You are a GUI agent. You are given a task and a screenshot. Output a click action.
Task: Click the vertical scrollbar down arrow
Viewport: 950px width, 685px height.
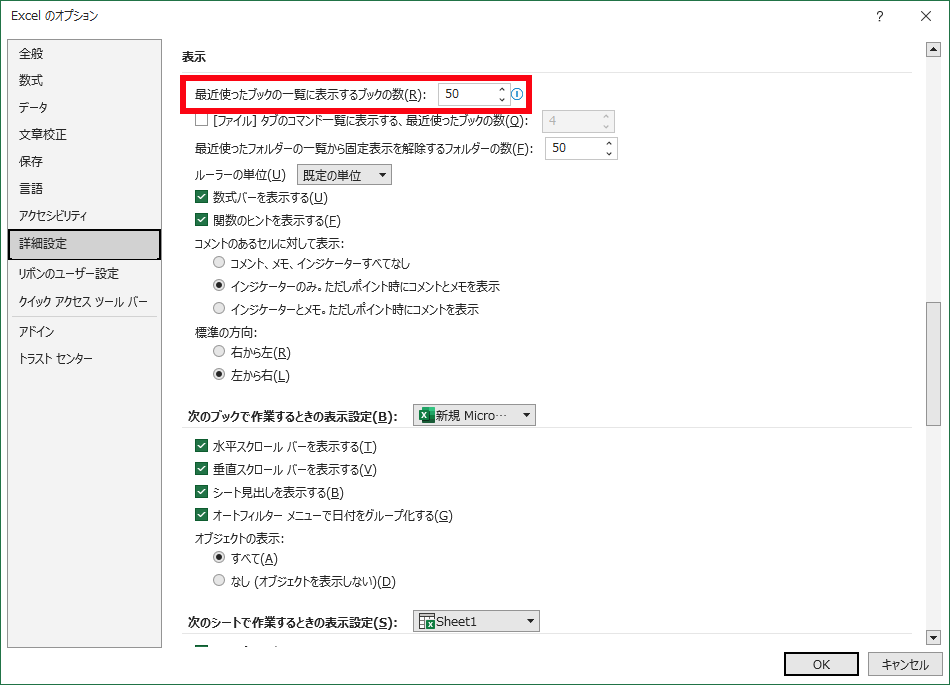933,637
